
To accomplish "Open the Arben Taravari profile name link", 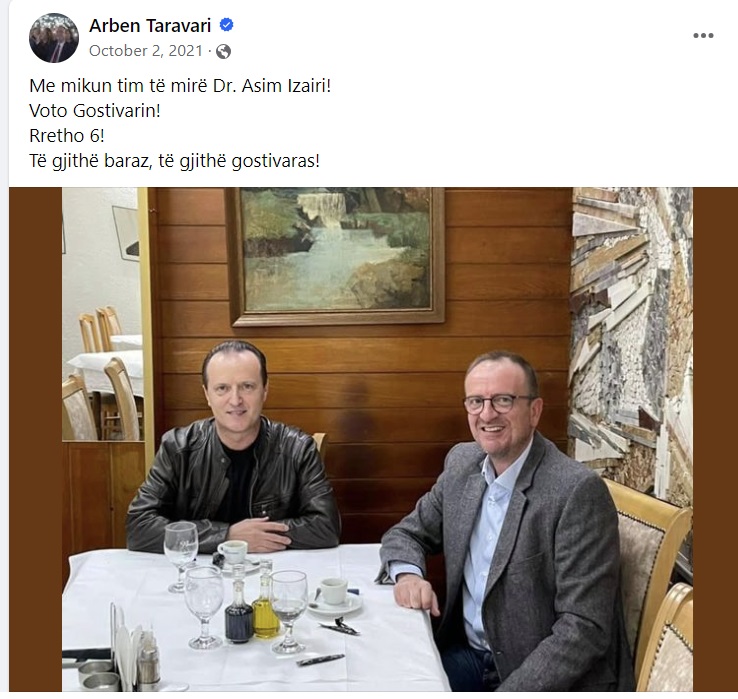I will pos(150,25).
